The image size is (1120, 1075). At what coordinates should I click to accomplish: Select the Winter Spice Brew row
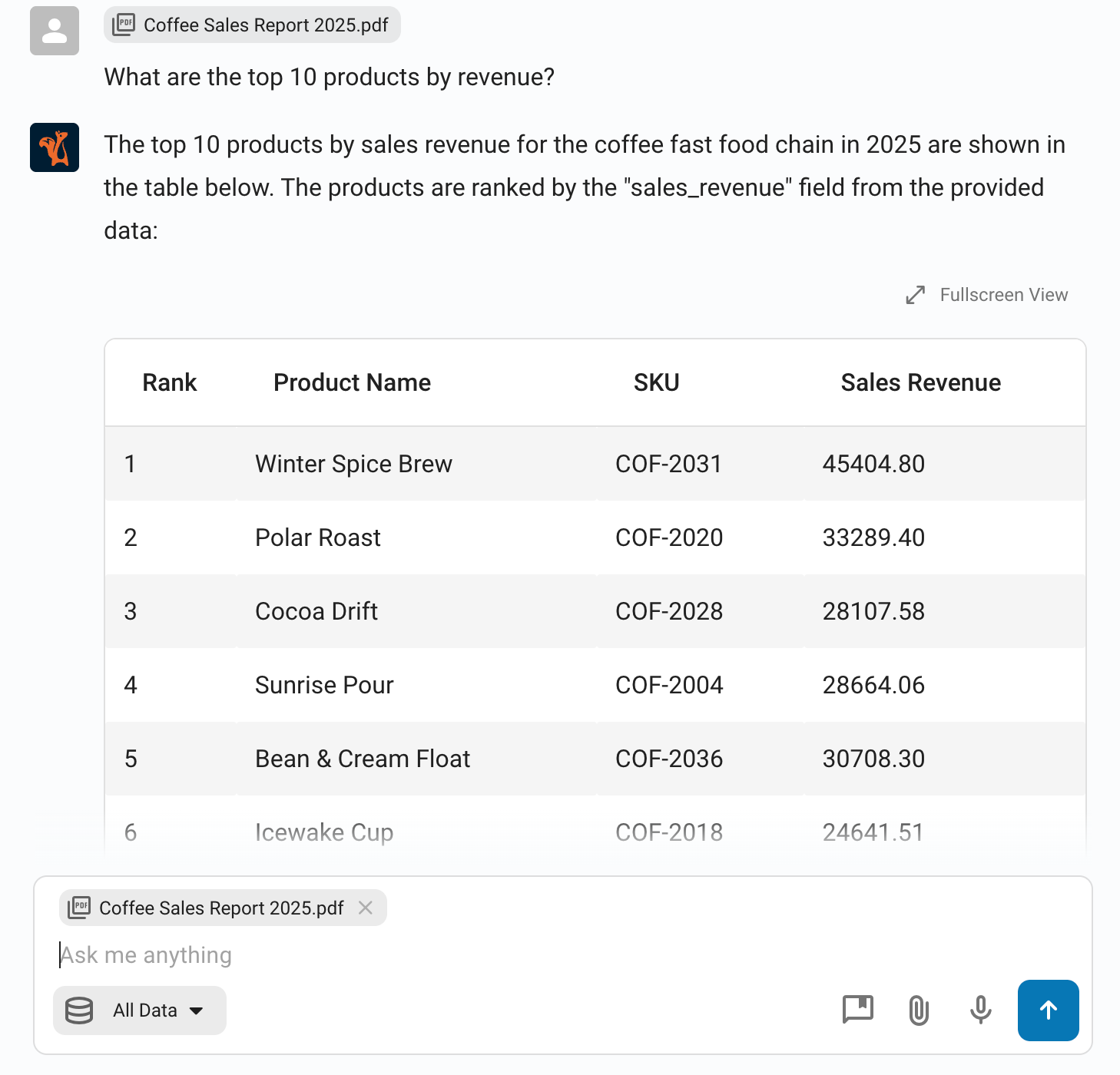tap(353, 464)
